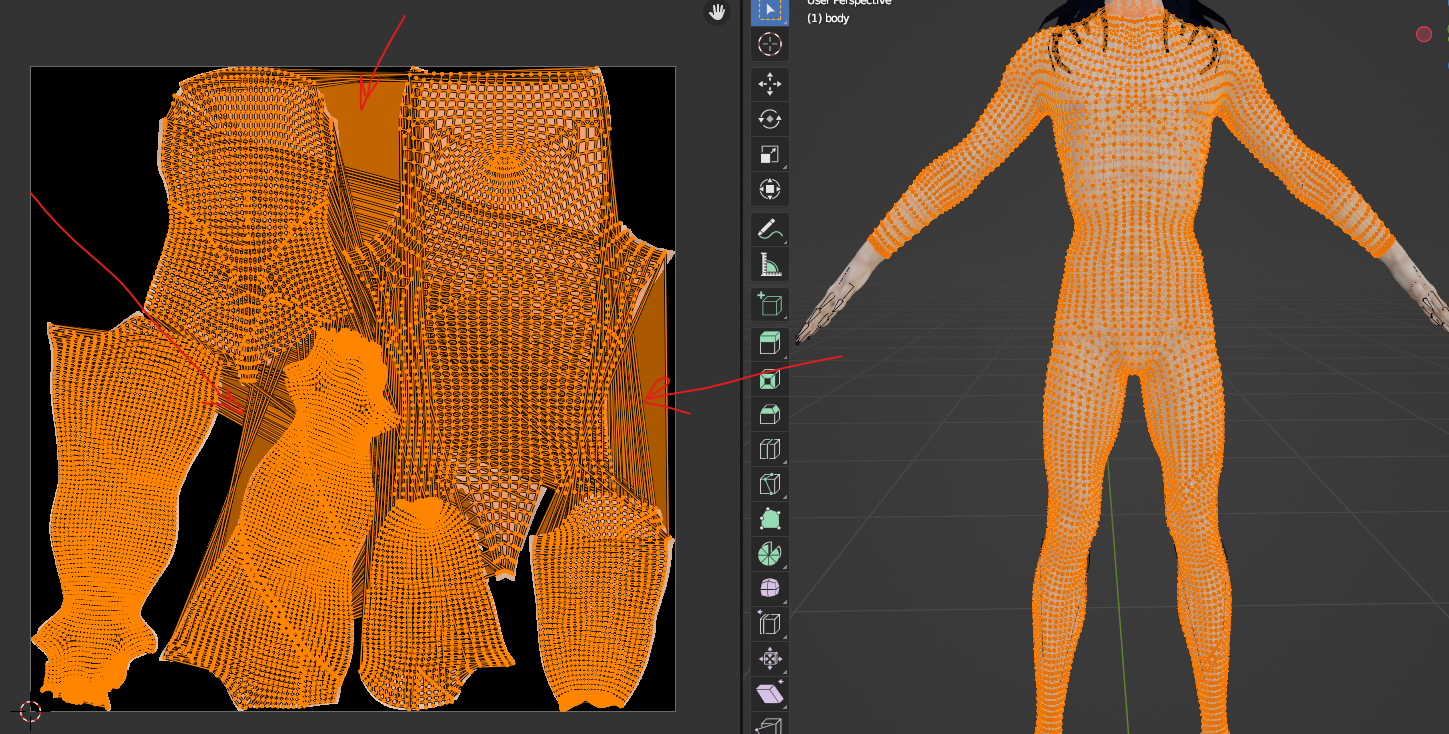The image size is (1449, 734).
Task: Activate the Inset Faces tool
Action: click(769, 379)
